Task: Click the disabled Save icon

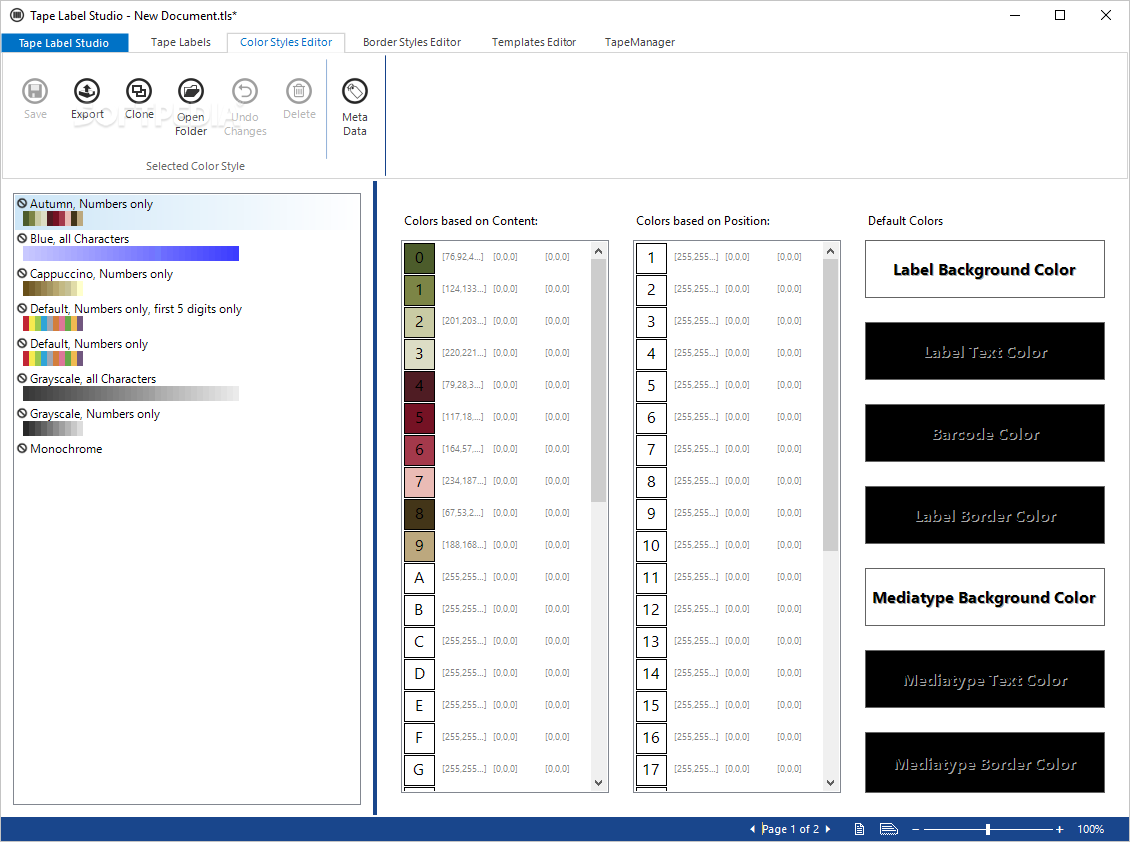Action: point(35,92)
